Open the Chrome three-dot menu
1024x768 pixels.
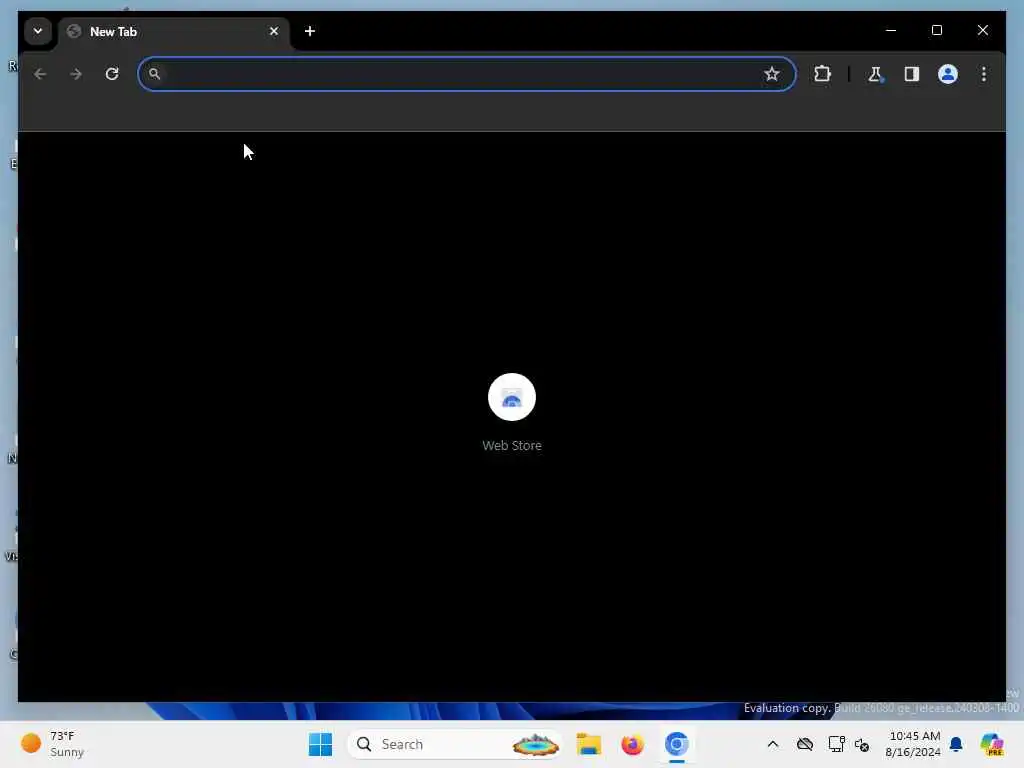click(x=984, y=74)
